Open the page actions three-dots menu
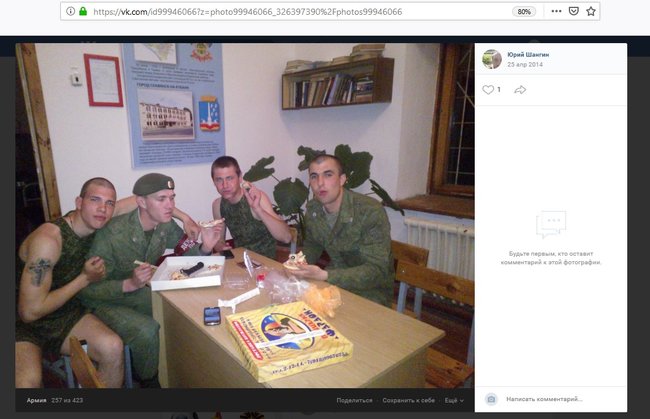The image size is (650, 419). pos(550,11)
